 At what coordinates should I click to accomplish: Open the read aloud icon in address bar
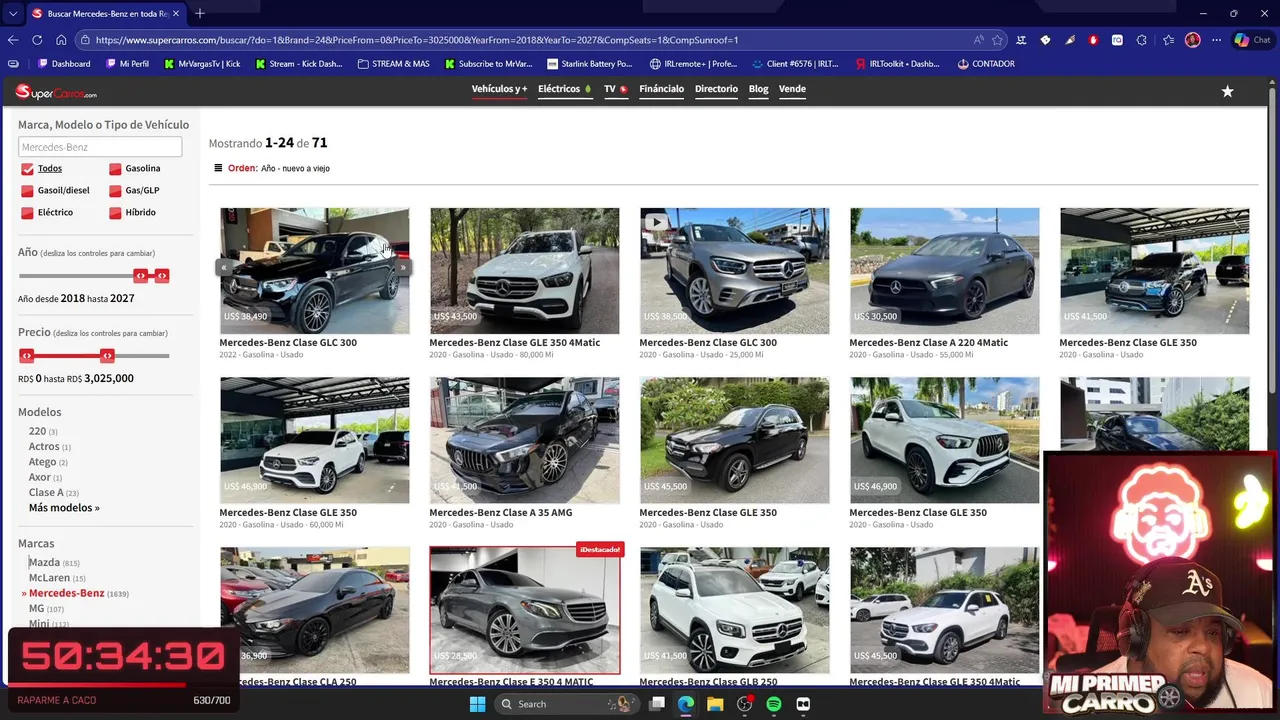coord(978,40)
